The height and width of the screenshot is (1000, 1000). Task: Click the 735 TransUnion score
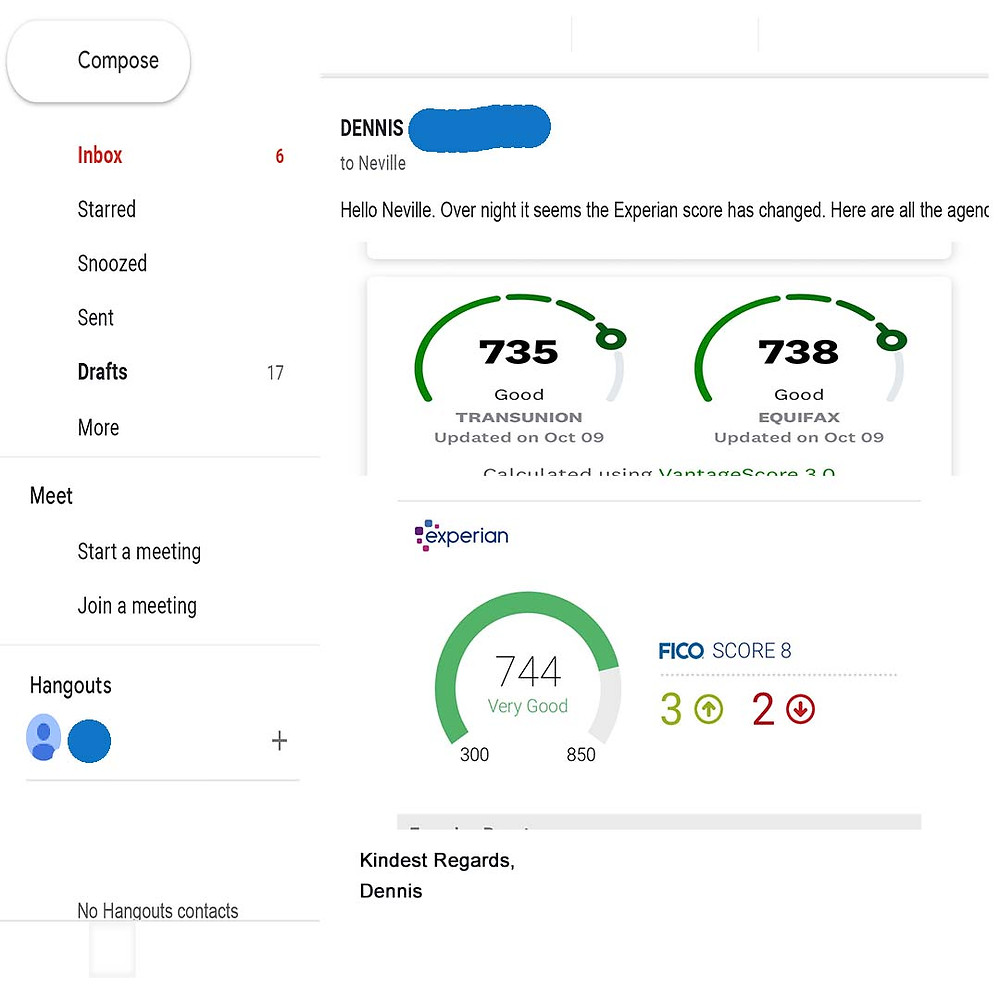tap(518, 352)
